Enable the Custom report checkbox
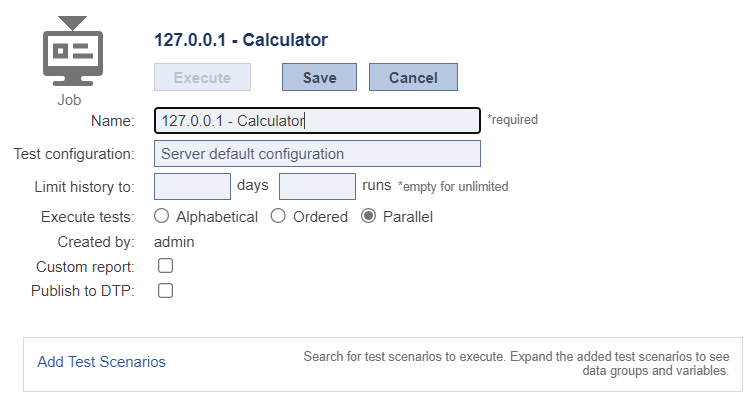Image resolution: width=750 pixels, height=402 pixels. (165, 266)
